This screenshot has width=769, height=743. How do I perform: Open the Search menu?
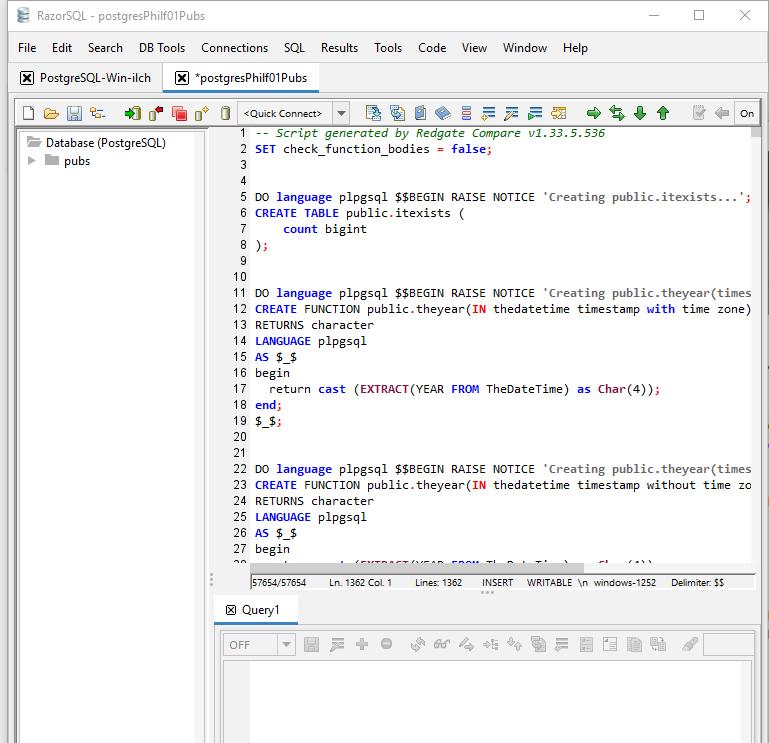tap(105, 48)
